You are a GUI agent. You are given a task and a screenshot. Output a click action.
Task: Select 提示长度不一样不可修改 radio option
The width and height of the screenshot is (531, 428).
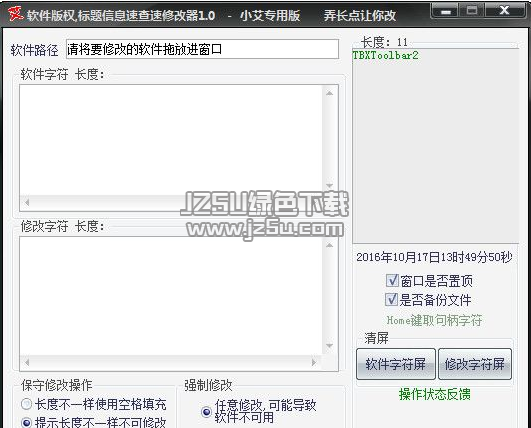pyautogui.click(x=26, y=423)
